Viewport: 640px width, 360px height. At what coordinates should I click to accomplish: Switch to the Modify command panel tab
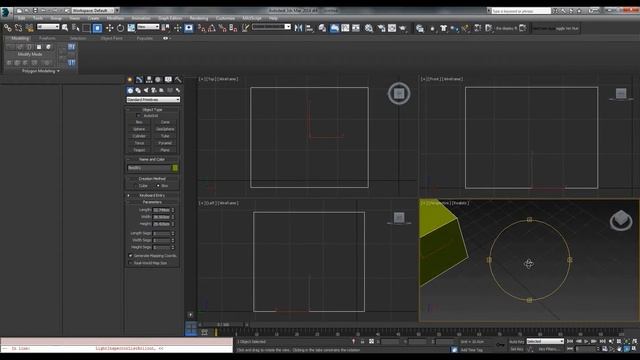(139, 80)
